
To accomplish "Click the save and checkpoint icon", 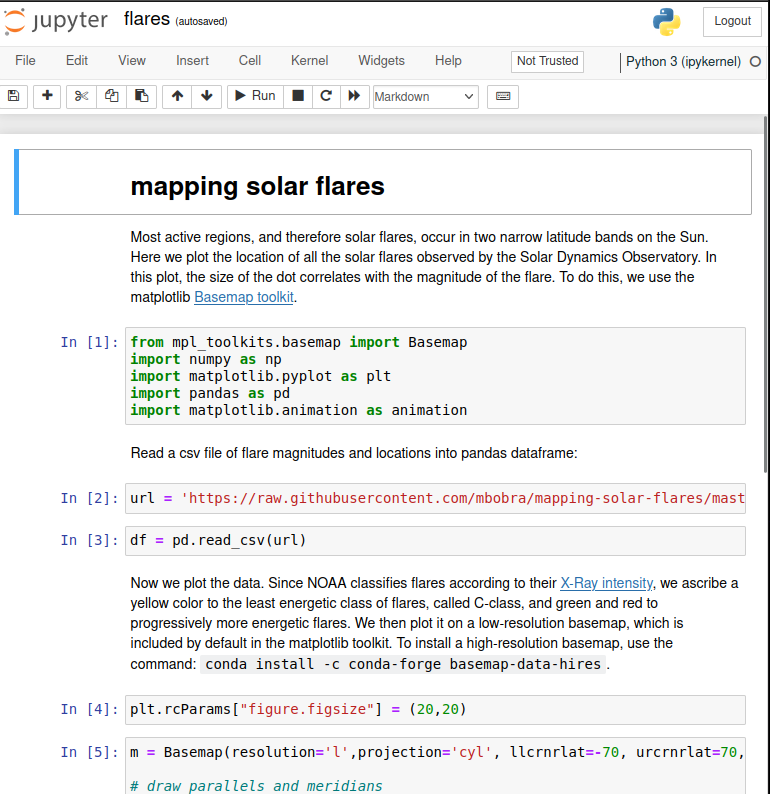I will (x=14, y=96).
